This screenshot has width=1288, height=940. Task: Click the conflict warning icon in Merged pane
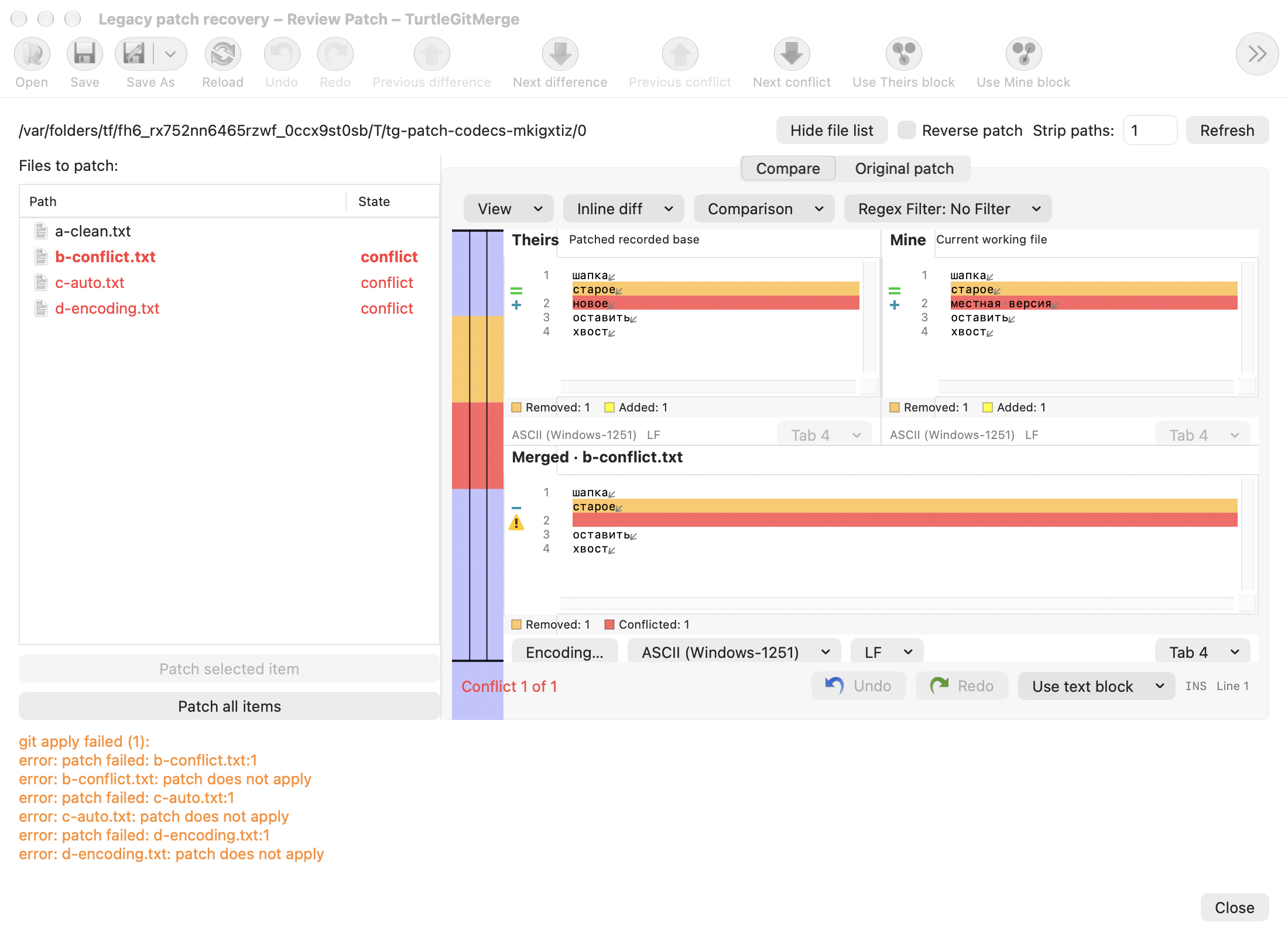516,522
